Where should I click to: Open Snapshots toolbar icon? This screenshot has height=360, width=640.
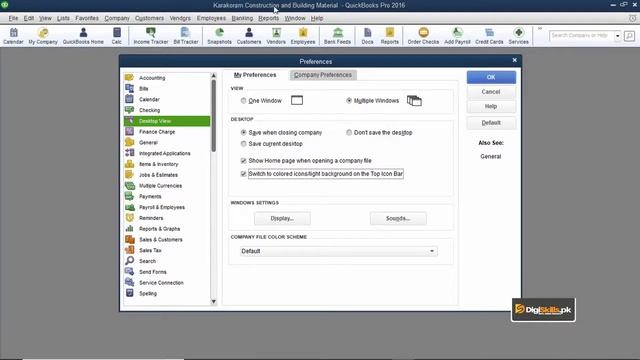coord(219,36)
